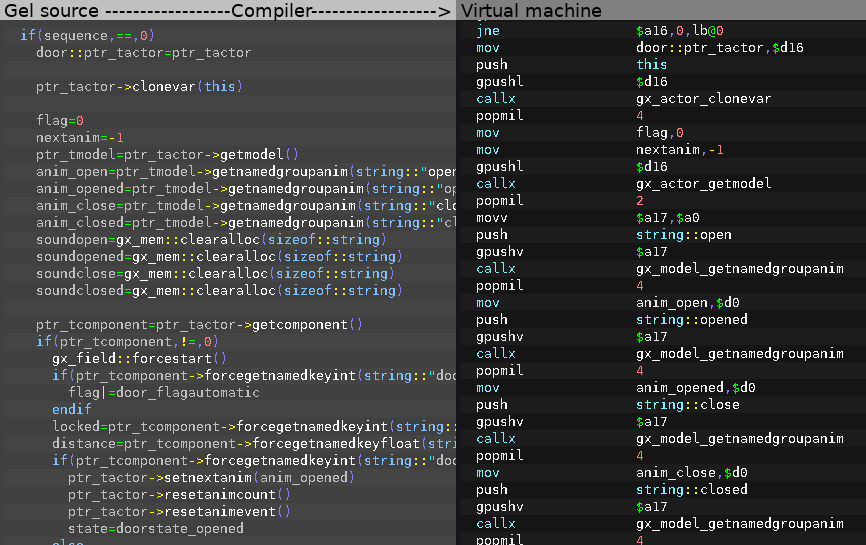This screenshot has height=545, width=866.
Task: Click operand 'gx_actor_clonevar'
Action: pos(703,99)
